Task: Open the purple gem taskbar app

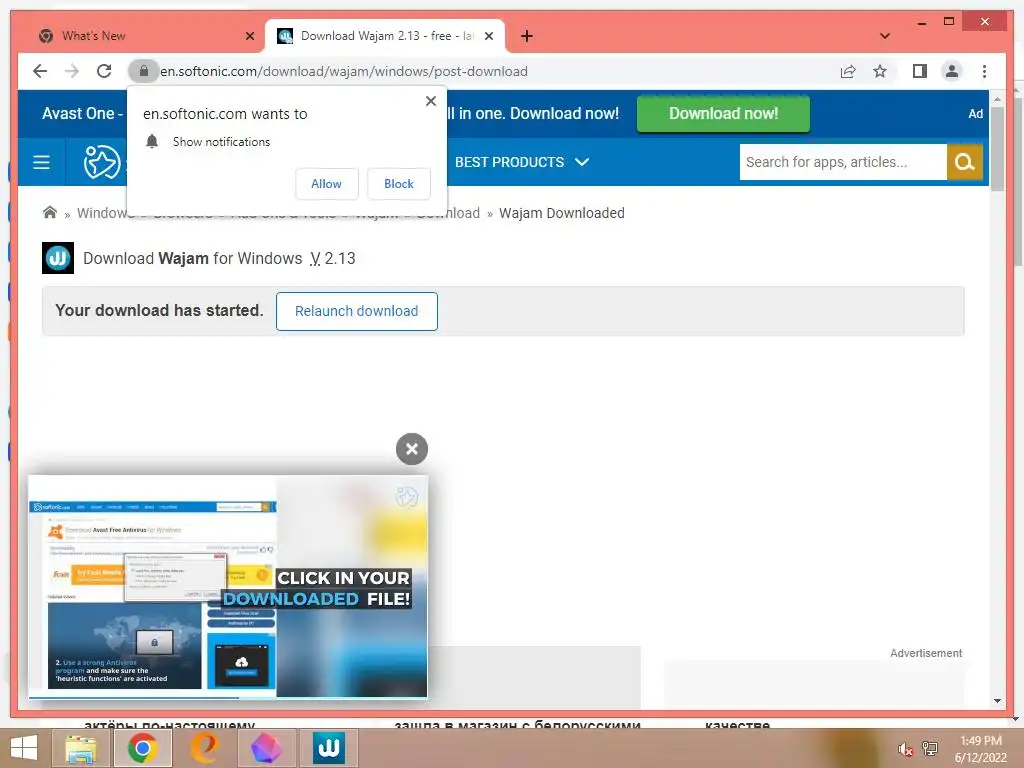Action: [x=266, y=748]
